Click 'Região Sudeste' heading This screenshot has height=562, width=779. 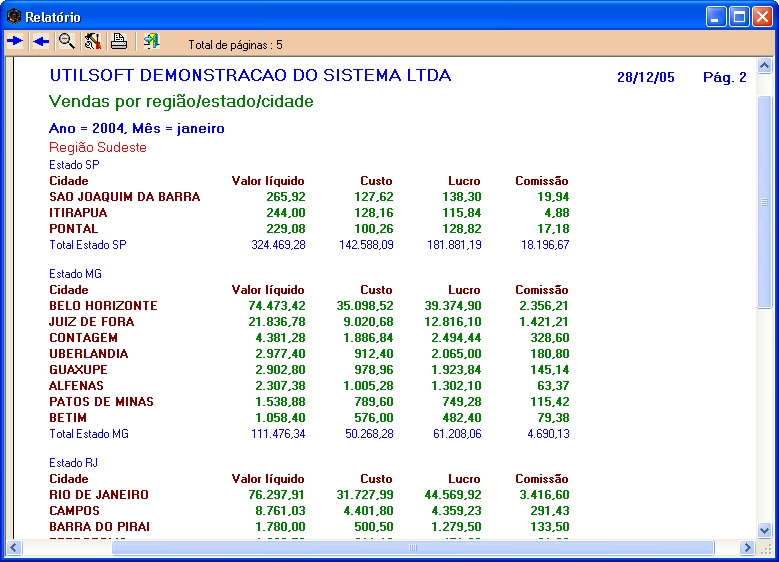[98, 148]
